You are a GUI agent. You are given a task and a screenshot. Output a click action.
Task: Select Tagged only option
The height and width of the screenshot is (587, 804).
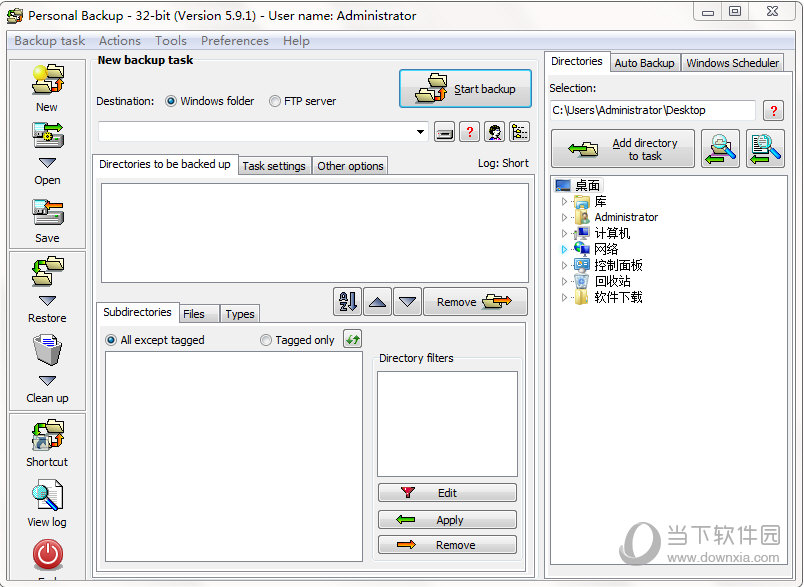point(297,340)
